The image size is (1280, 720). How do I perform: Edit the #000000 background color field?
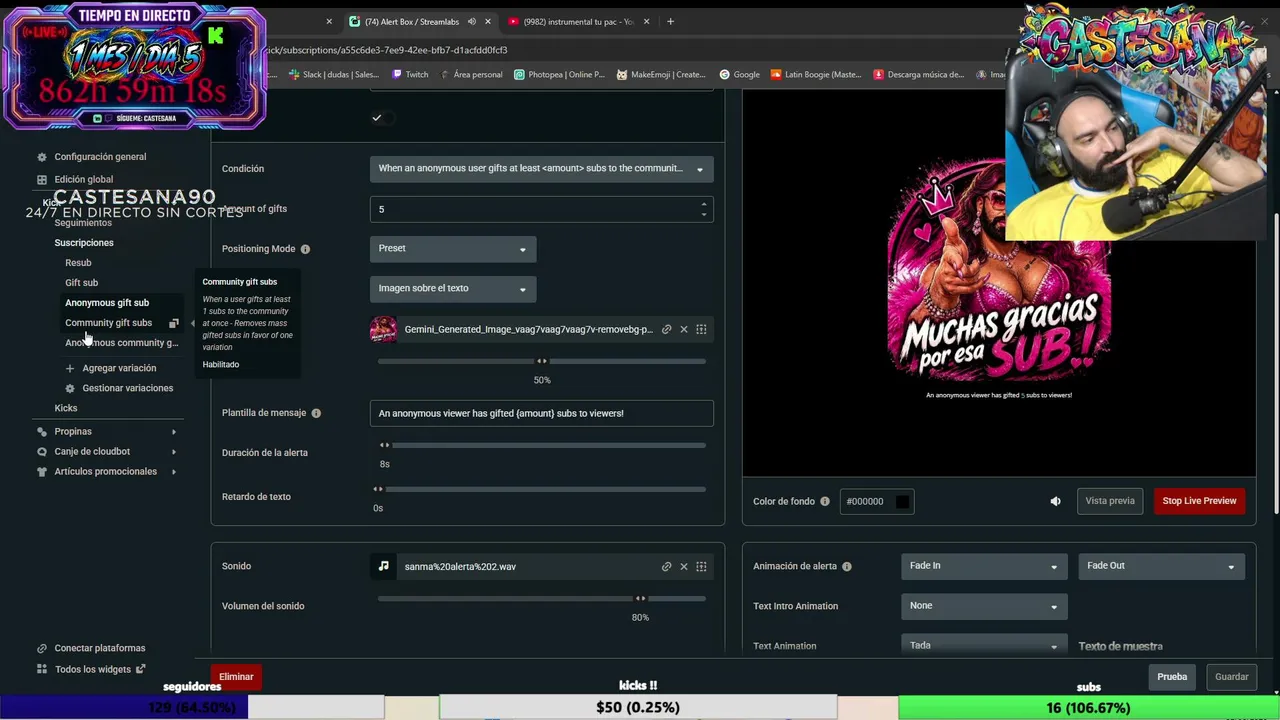point(868,502)
